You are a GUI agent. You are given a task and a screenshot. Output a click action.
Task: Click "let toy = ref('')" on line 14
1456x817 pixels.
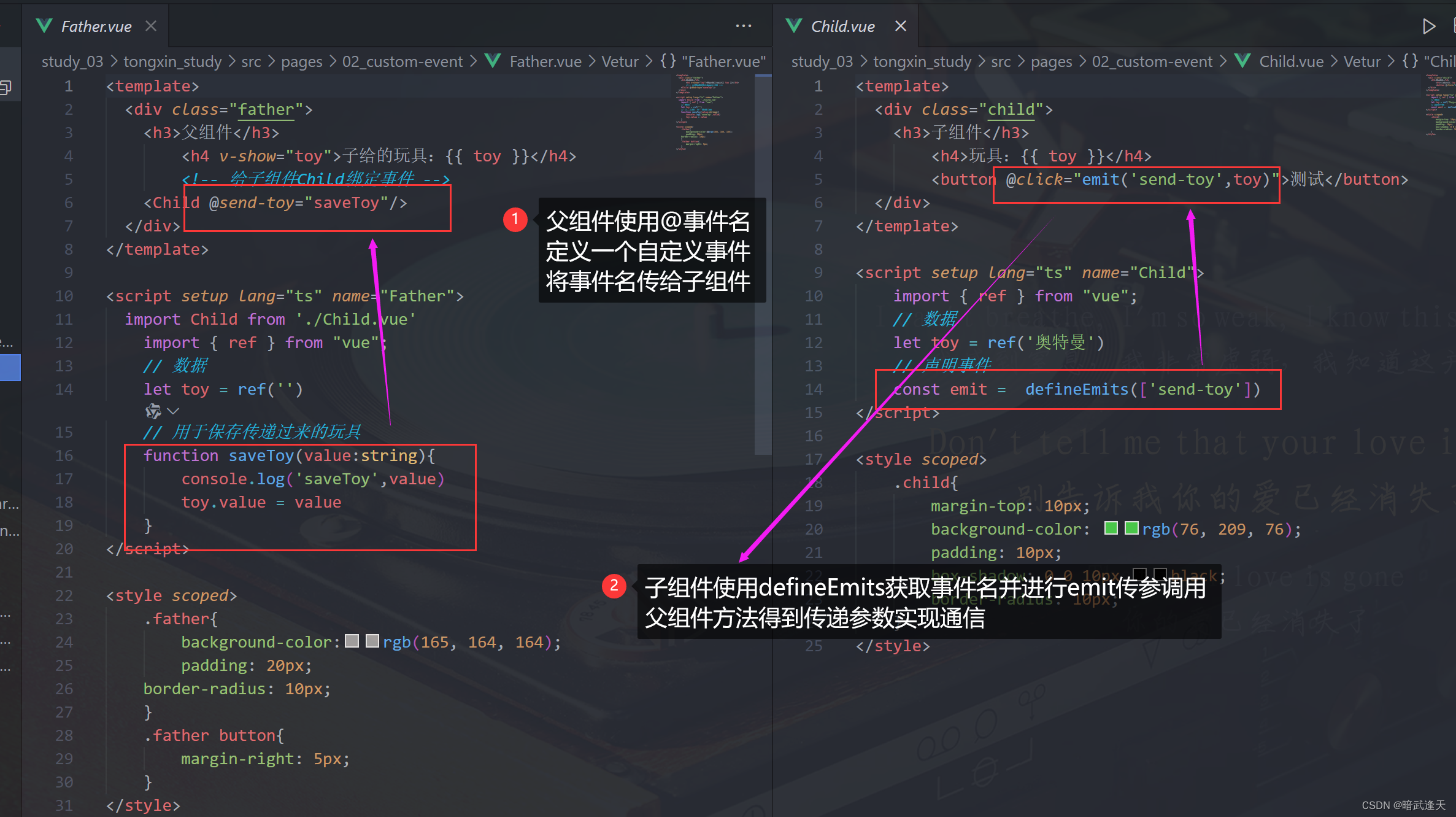point(223,389)
